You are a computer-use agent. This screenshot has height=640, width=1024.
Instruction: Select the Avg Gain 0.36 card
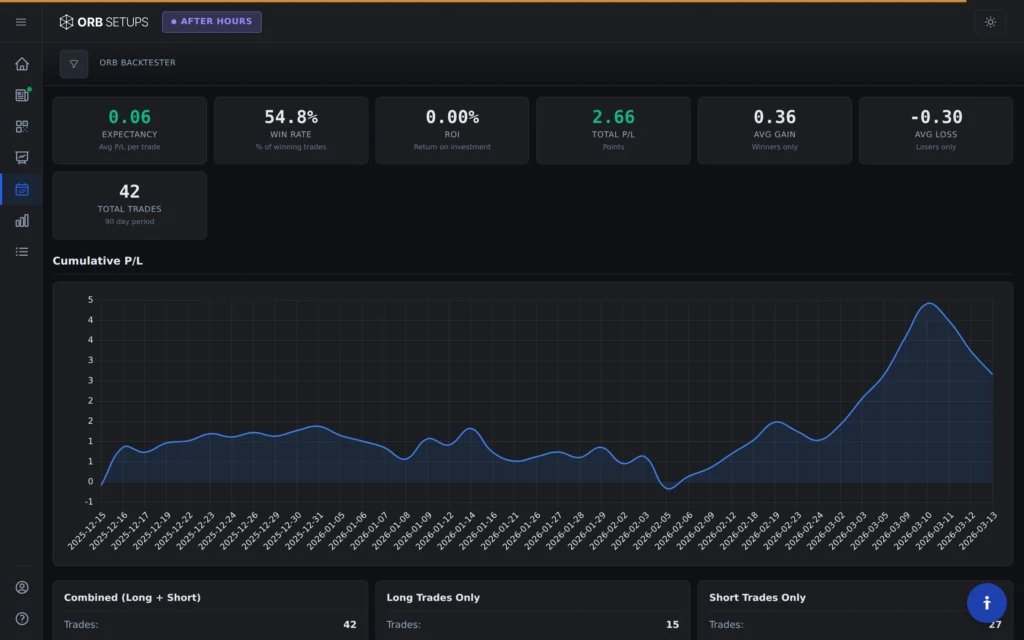(x=775, y=130)
